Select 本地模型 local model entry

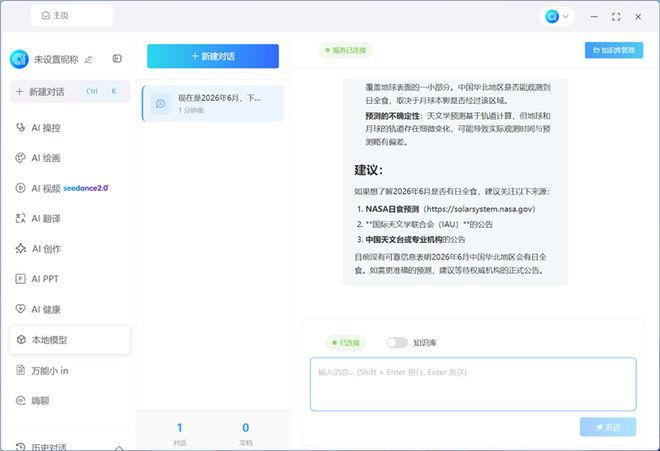click(x=70, y=339)
